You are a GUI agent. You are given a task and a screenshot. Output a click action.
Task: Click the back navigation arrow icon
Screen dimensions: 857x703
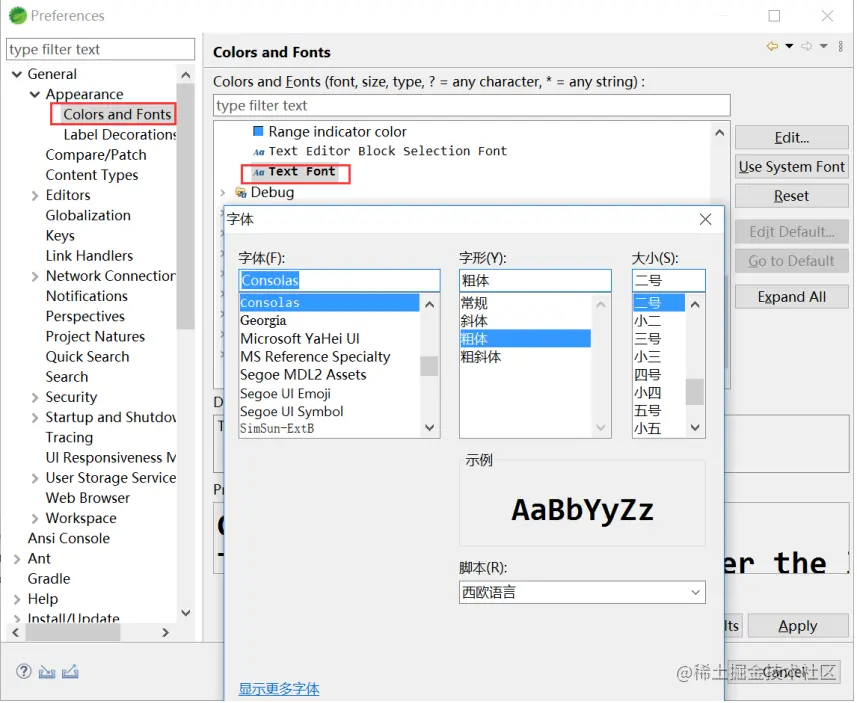774,46
